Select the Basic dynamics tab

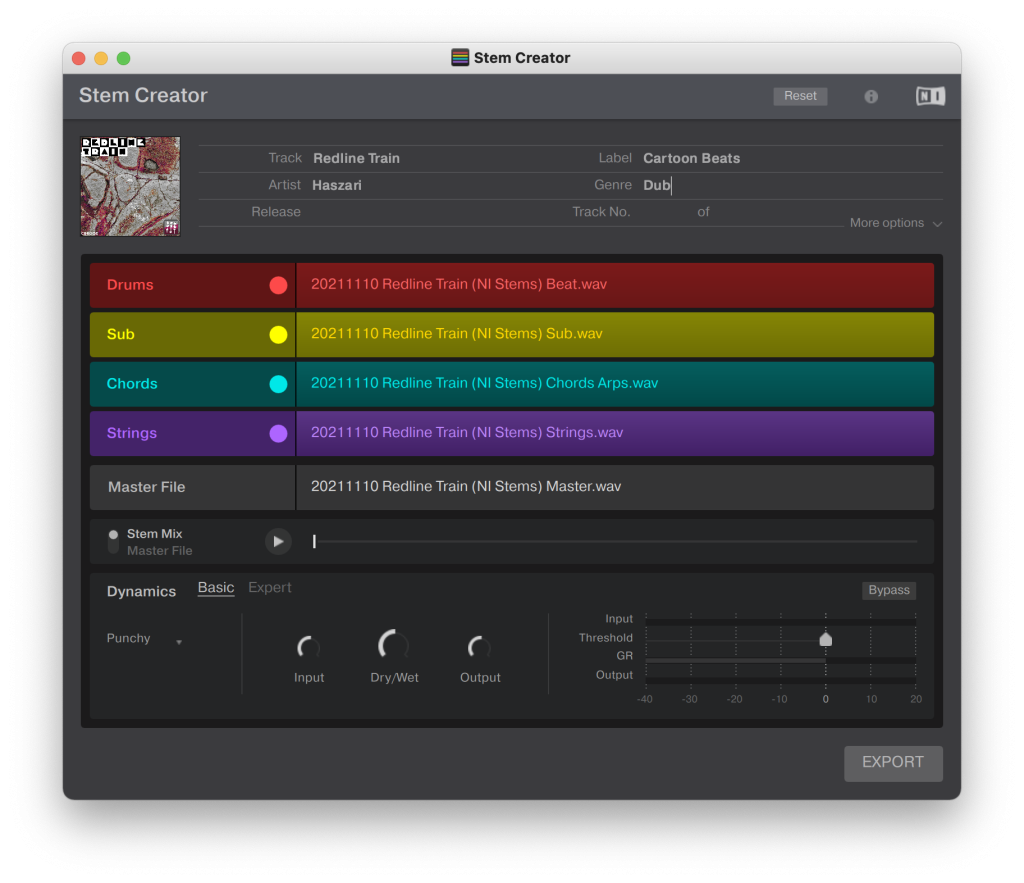(x=216, y=588)
